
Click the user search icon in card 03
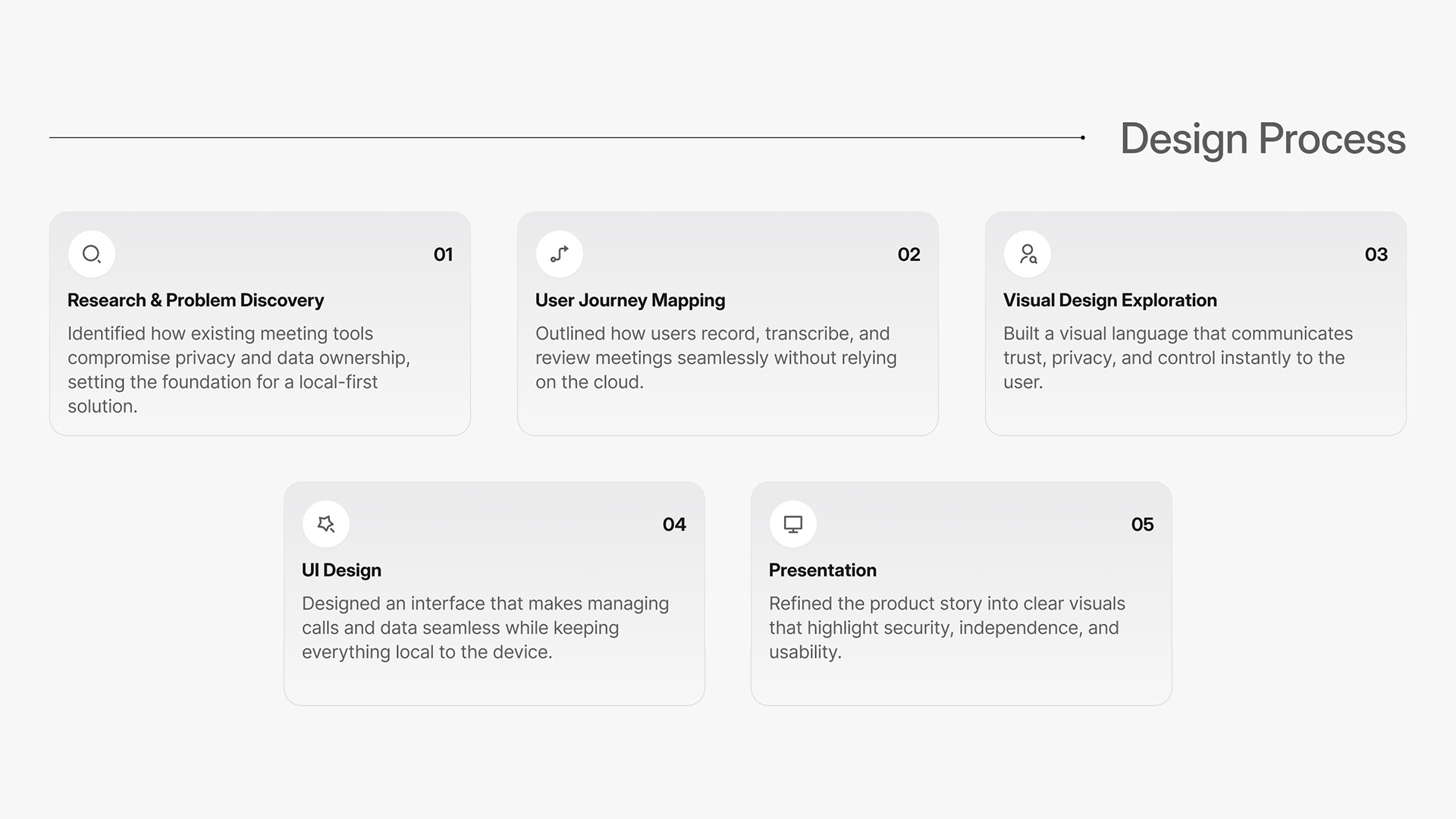[x=1028, y=254]
